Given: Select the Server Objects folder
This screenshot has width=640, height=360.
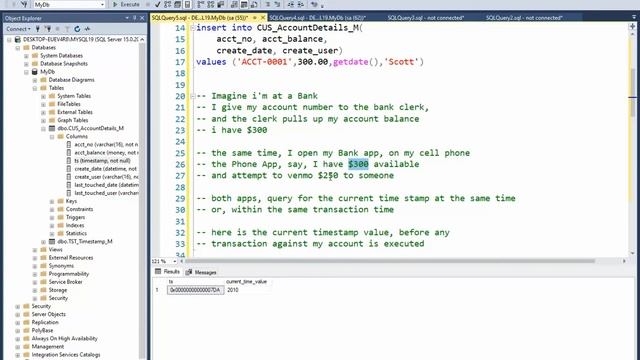Looking at the screenshot, I should 49,314.
